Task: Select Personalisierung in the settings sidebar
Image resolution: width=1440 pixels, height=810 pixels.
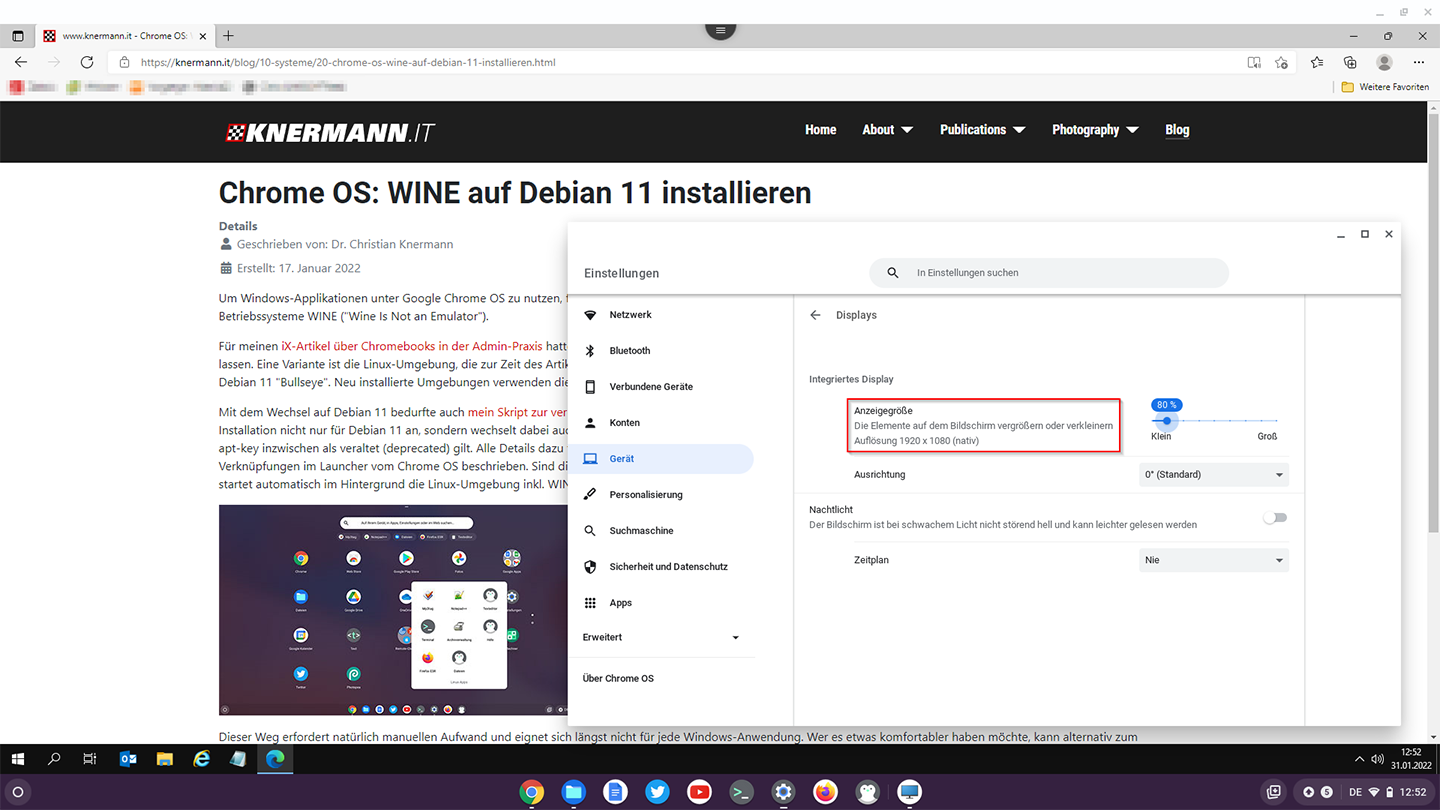Action: pyautogui.click(x=661, y=495)
